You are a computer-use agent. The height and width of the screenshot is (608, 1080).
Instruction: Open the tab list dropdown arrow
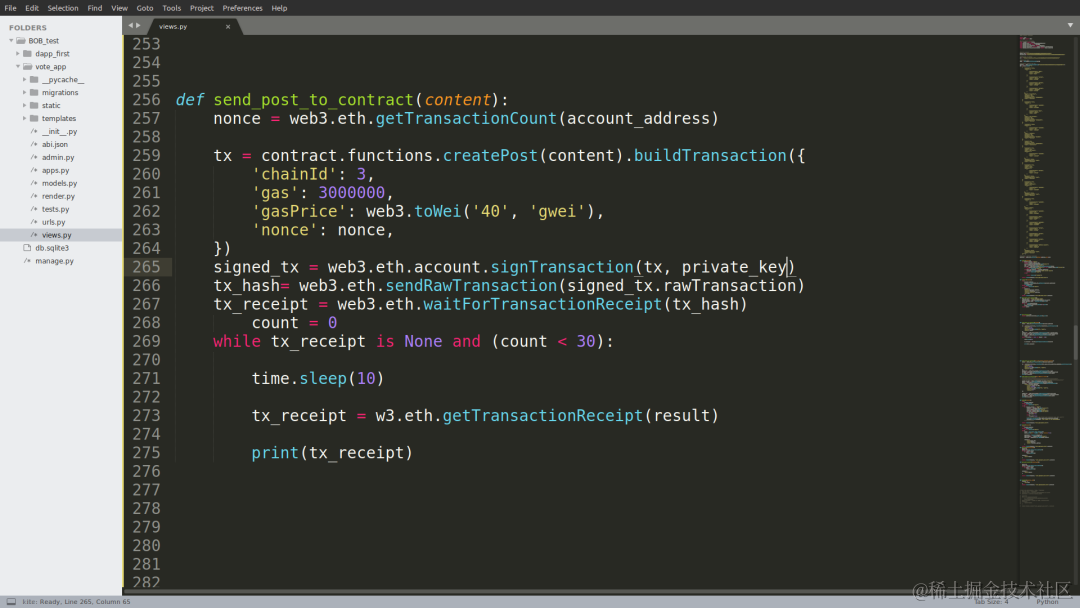click(x=1070, y=25)
